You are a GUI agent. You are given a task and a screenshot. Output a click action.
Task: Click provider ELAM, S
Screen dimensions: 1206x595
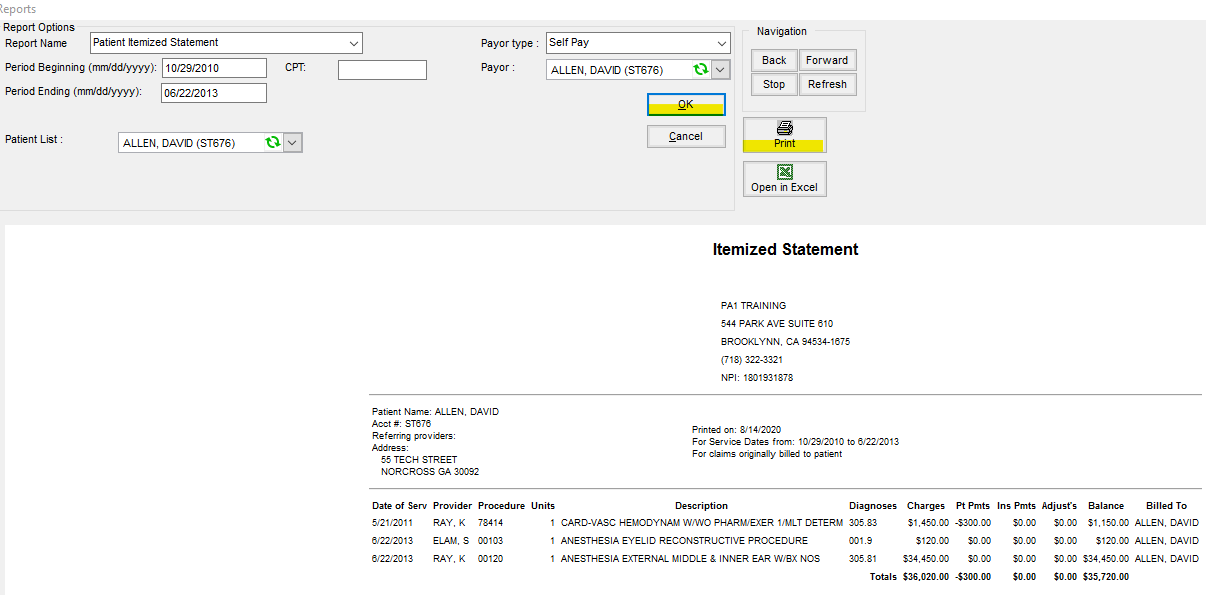pyautogui.click(x=451, y=540)
